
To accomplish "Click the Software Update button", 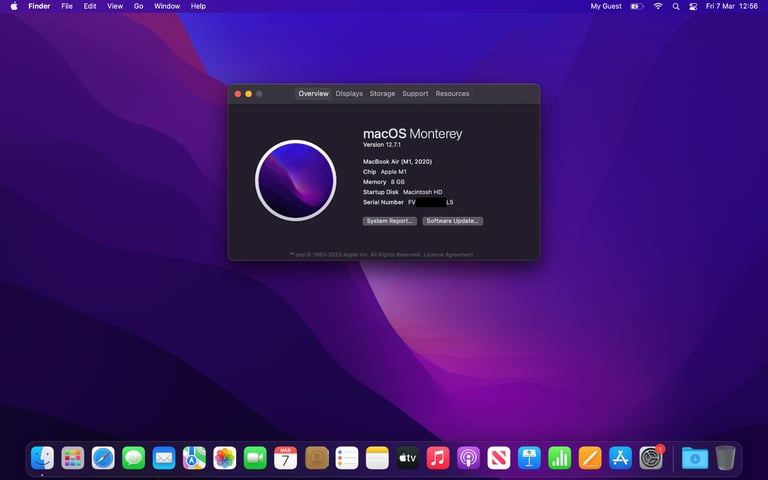I will tap(453, 221).
